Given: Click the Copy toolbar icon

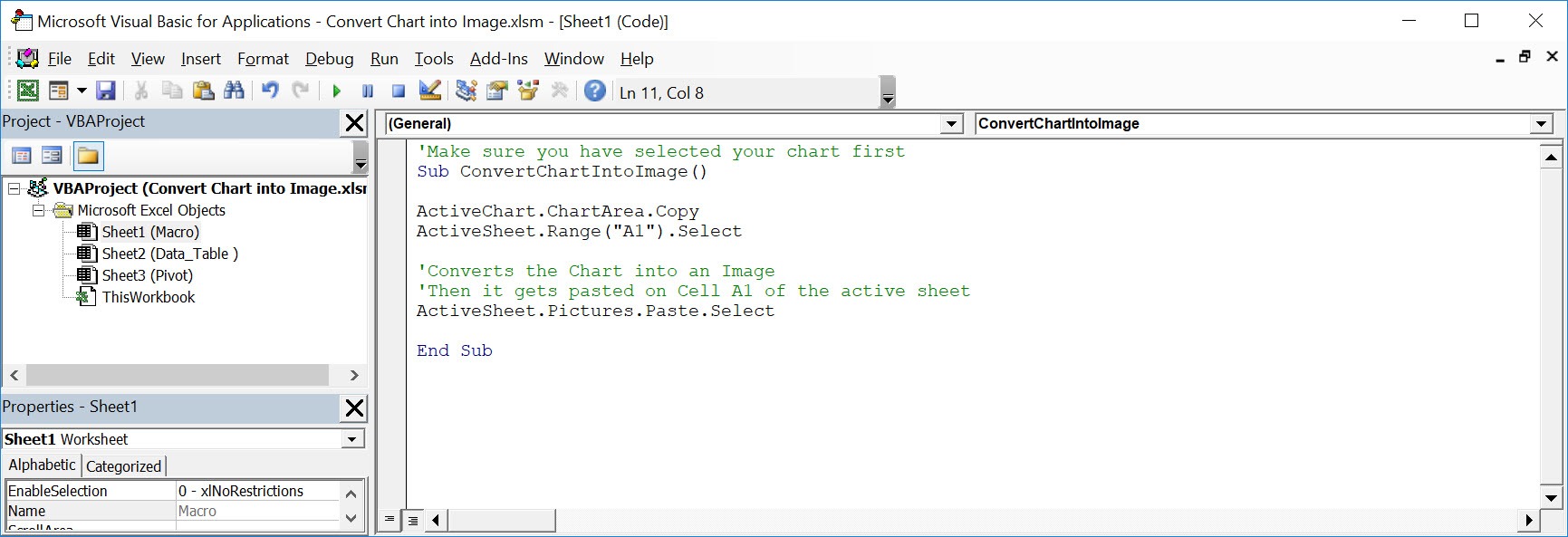Looking at the screenshot, I should pyautogui.click(x=172, y=91).
